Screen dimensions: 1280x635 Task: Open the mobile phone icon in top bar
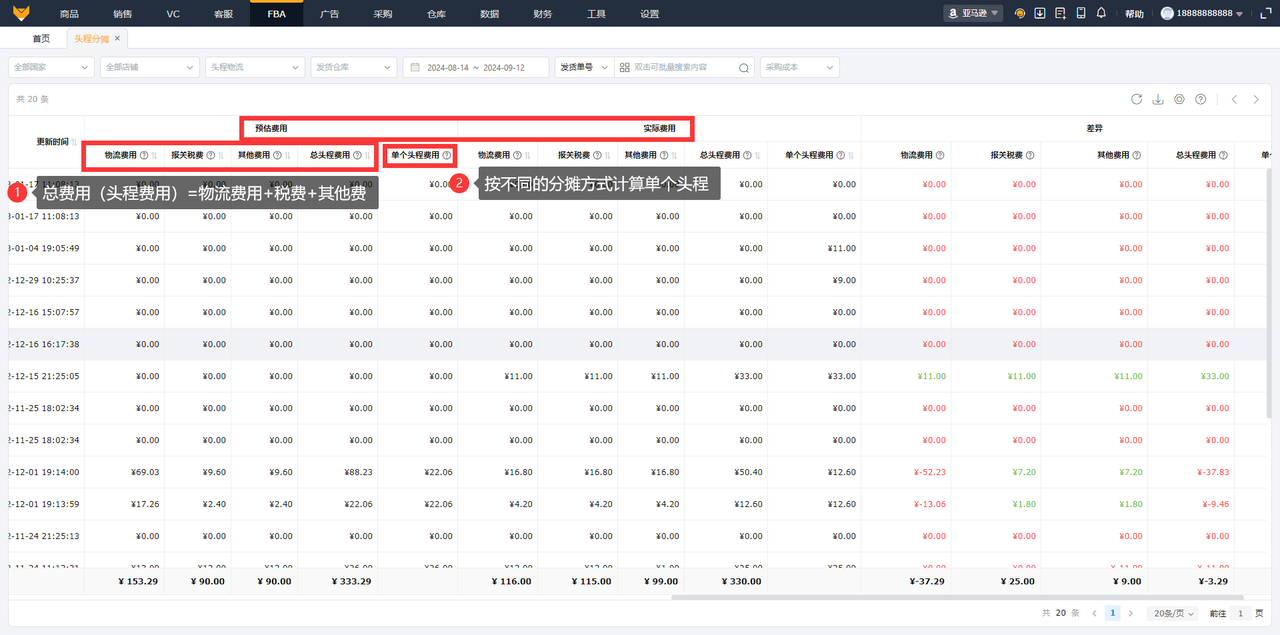click(1081, 14)
